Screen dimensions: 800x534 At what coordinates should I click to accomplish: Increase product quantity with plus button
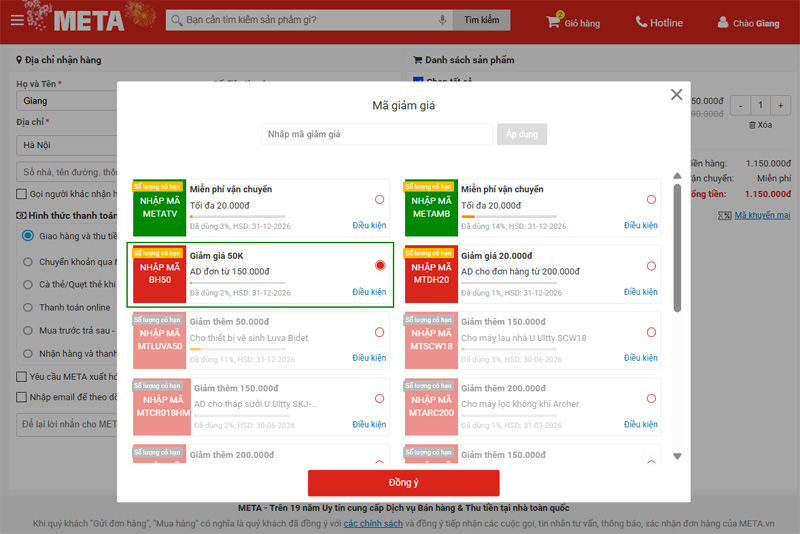[783, 105]
